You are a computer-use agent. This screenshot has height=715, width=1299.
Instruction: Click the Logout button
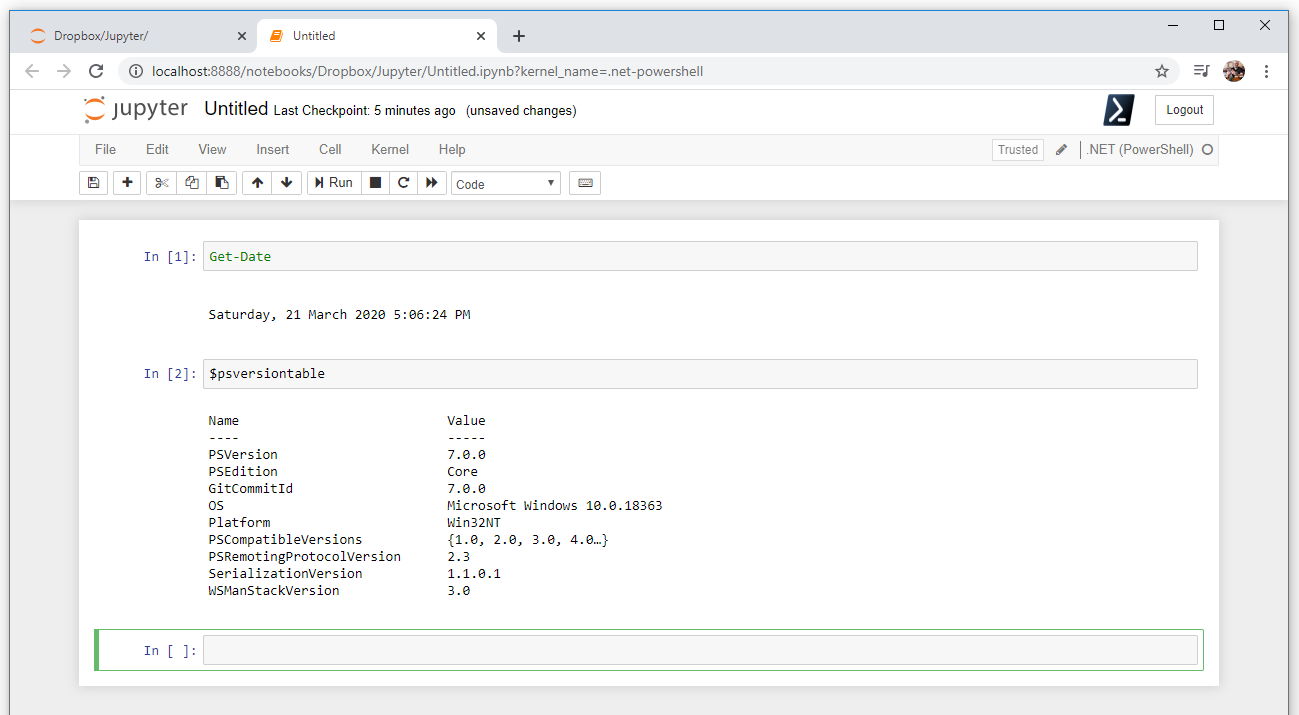point(1184,110)
